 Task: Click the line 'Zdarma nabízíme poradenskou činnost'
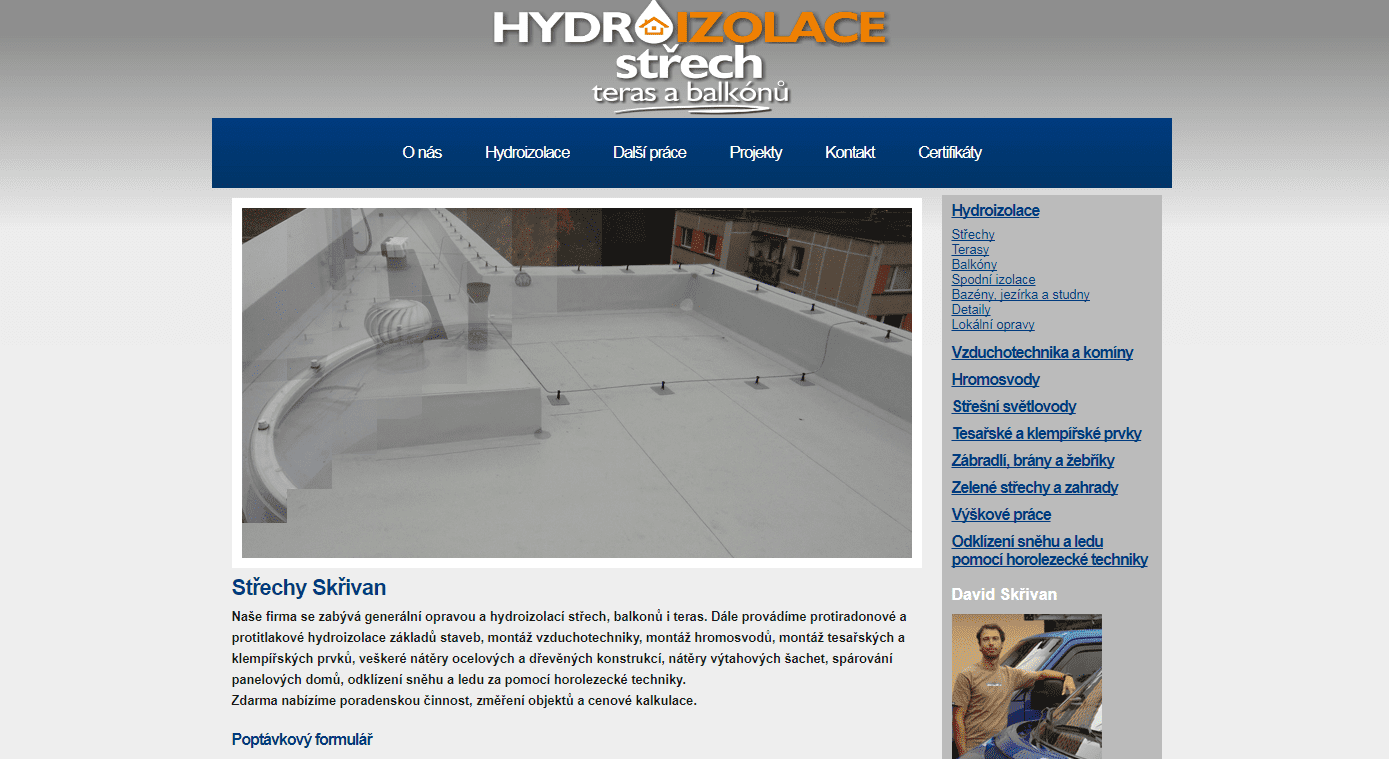click(x=464, y=700)
